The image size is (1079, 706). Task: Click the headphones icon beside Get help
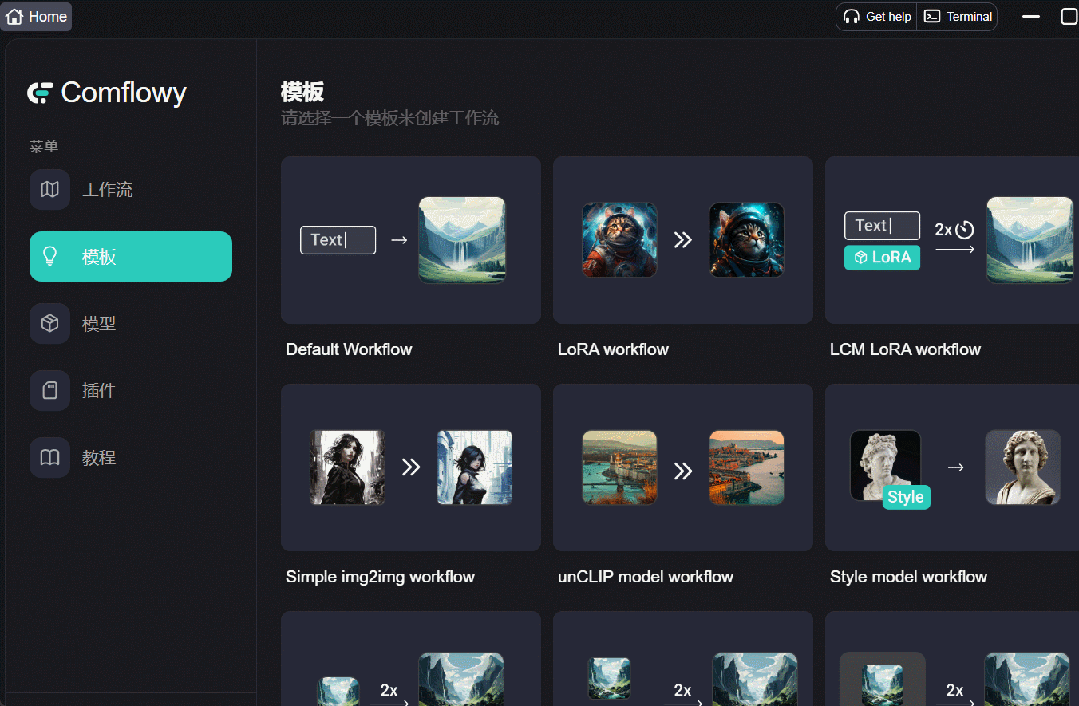coord(852,16)
